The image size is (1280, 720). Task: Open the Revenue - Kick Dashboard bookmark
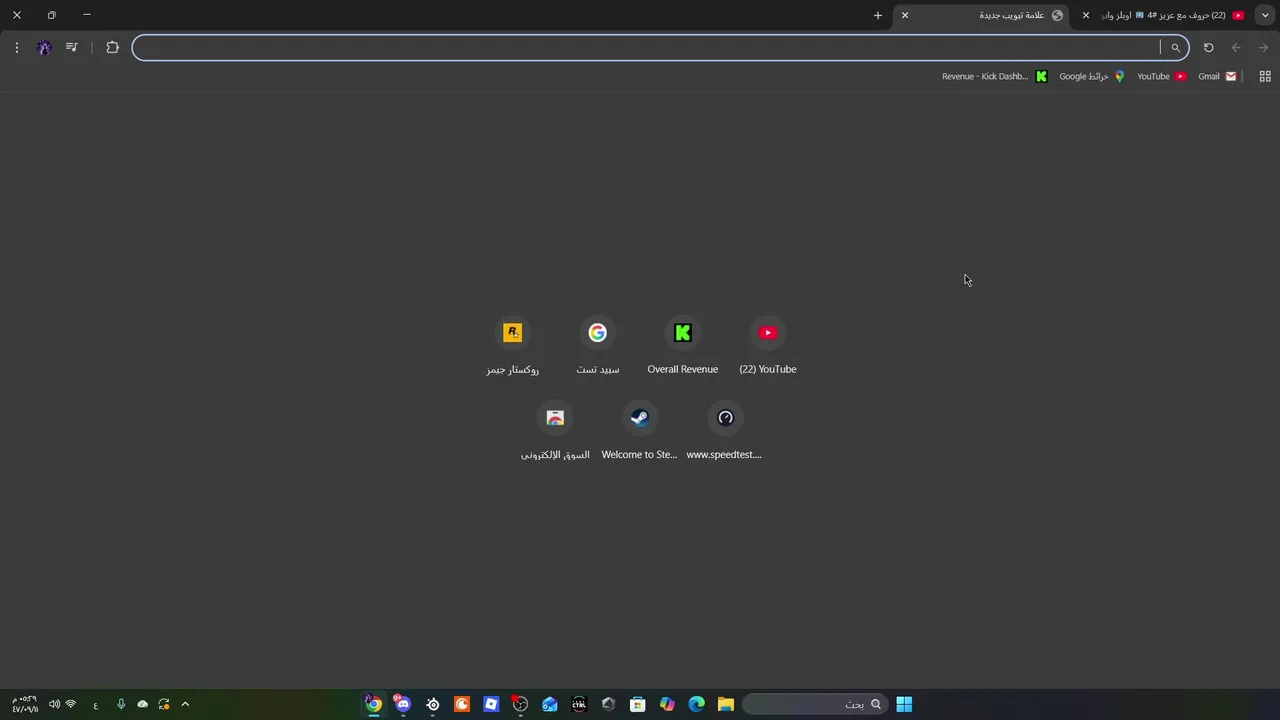point(994,76)
